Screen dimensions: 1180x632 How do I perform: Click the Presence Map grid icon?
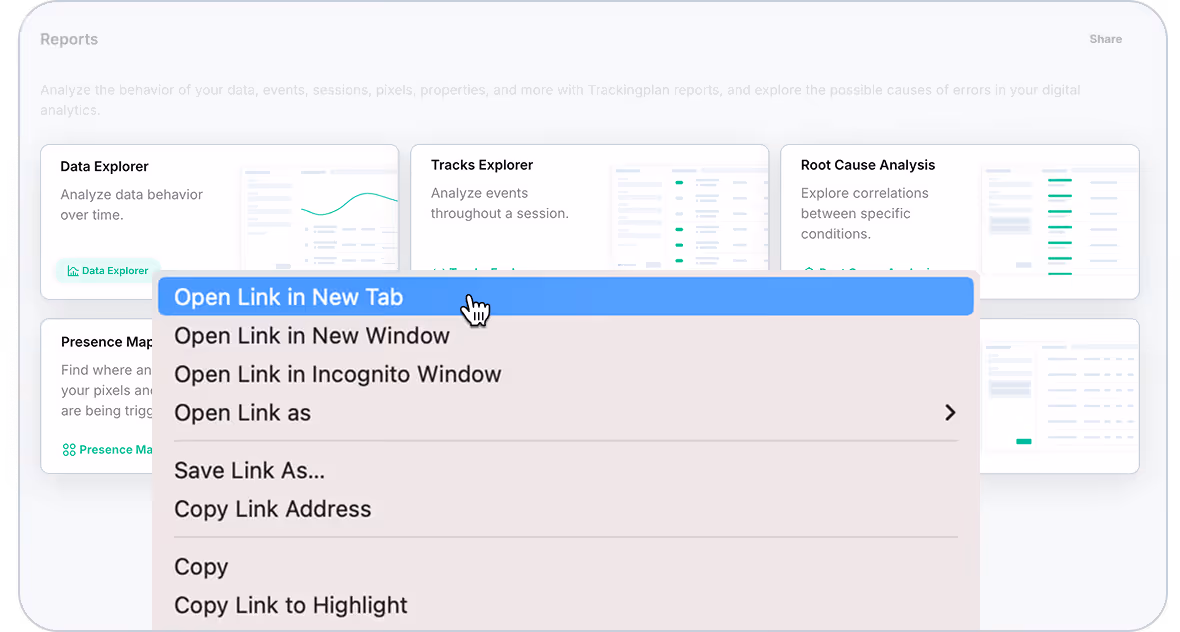[x=68, y=449]
